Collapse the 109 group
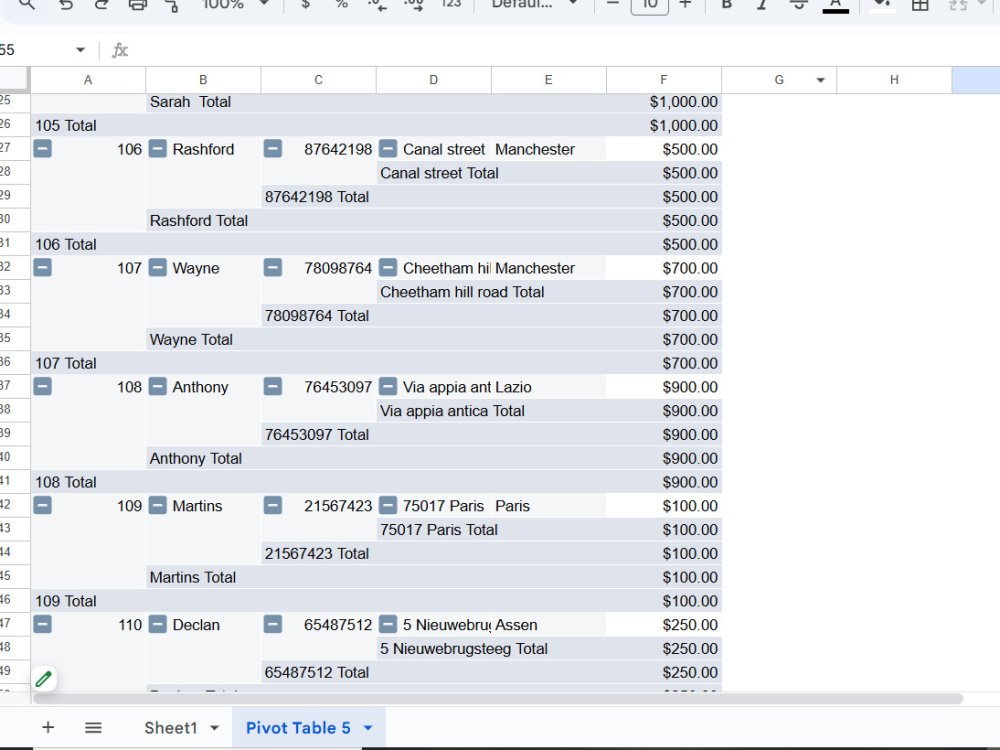The image size is (1000, 750). click(x=43, y=506)
